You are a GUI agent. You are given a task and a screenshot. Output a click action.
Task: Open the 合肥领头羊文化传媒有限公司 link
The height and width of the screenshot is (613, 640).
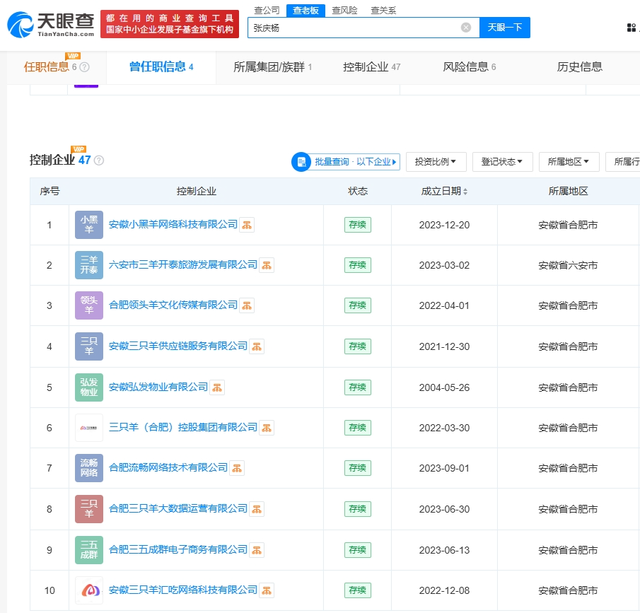[173, 305]
